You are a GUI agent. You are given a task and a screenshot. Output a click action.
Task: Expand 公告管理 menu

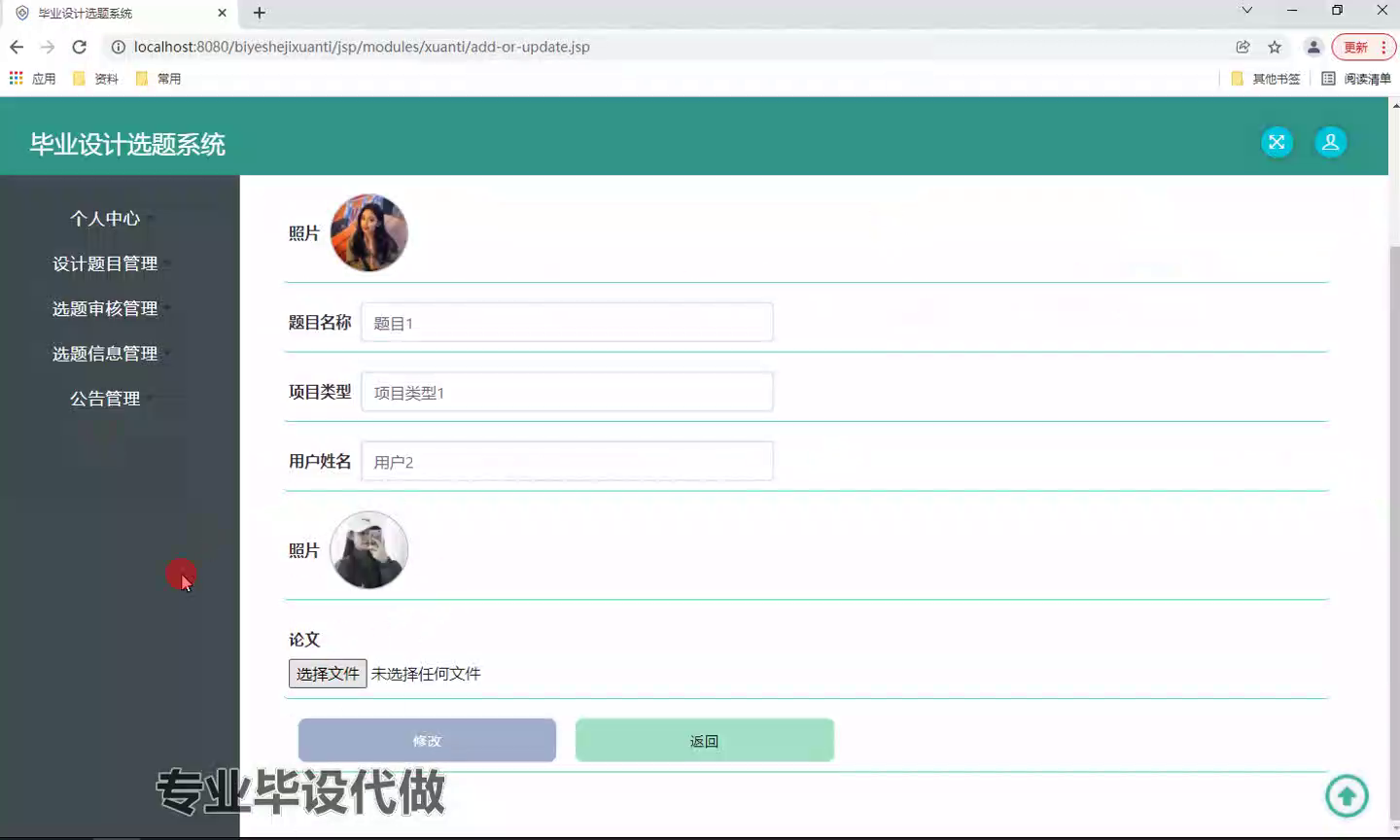[x=105, y=399]
